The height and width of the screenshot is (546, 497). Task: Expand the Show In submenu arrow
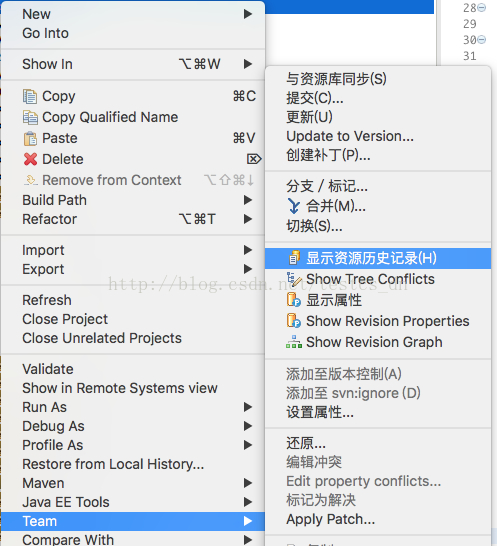point(248,64)
